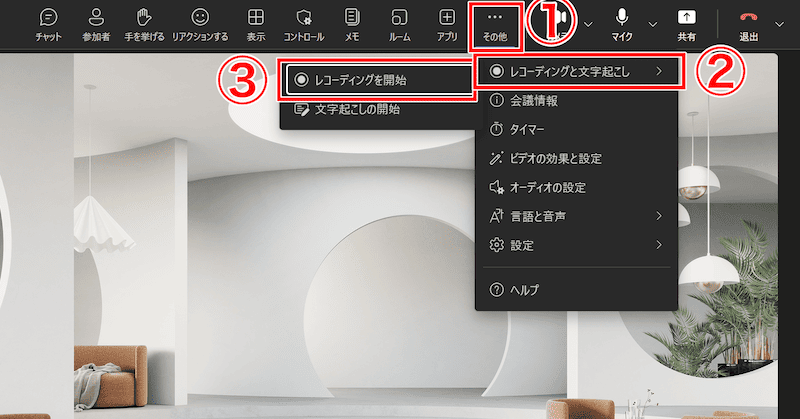The width and height of the screenshot is (800, 419).
Task: Open ビデオの効果と設定 video effects
Action: 558,158
